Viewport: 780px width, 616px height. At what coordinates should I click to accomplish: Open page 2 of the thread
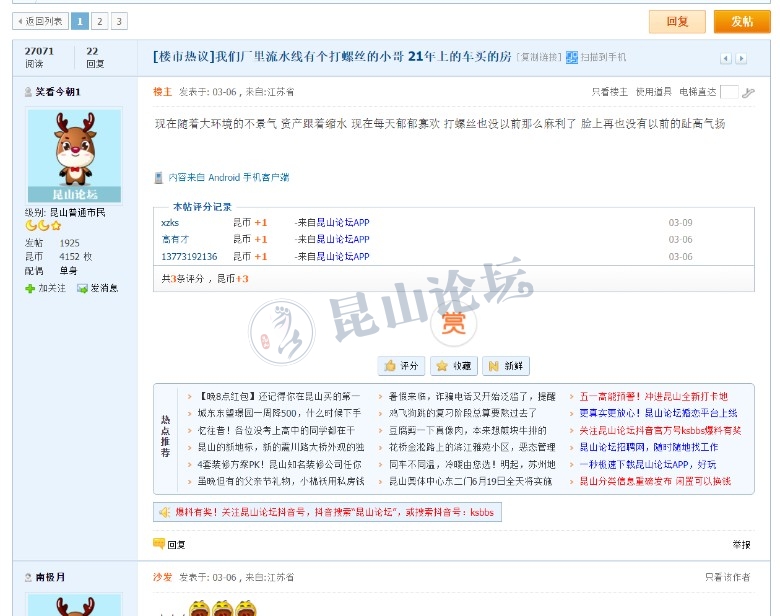(x=100, y=21)
